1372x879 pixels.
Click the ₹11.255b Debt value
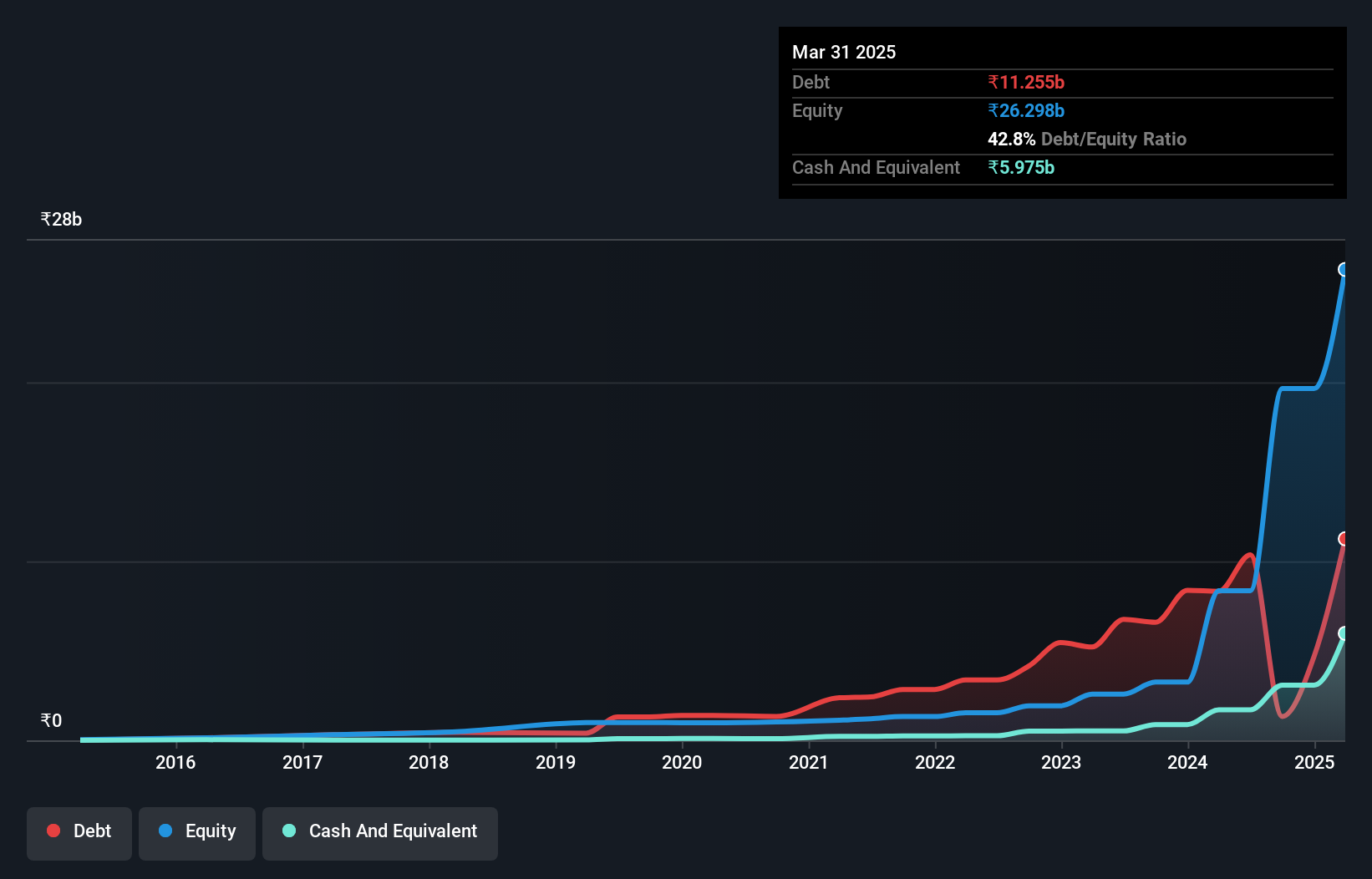1025,82
